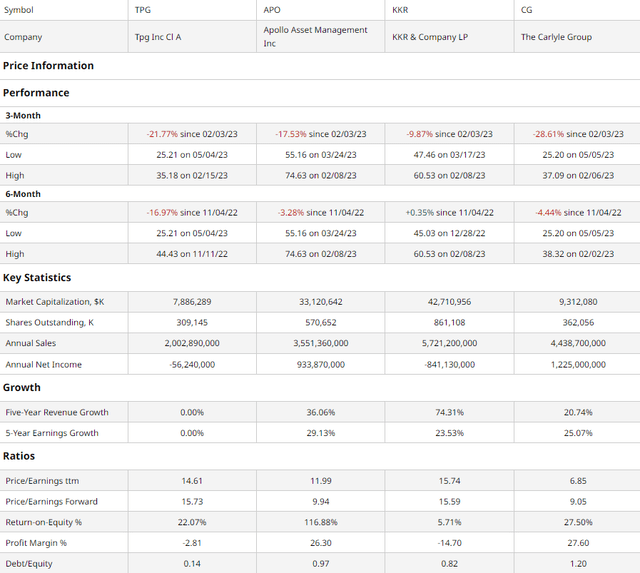Select CG annual sales 4,438,700,000
Screen dimensions: 640x573
578,343
